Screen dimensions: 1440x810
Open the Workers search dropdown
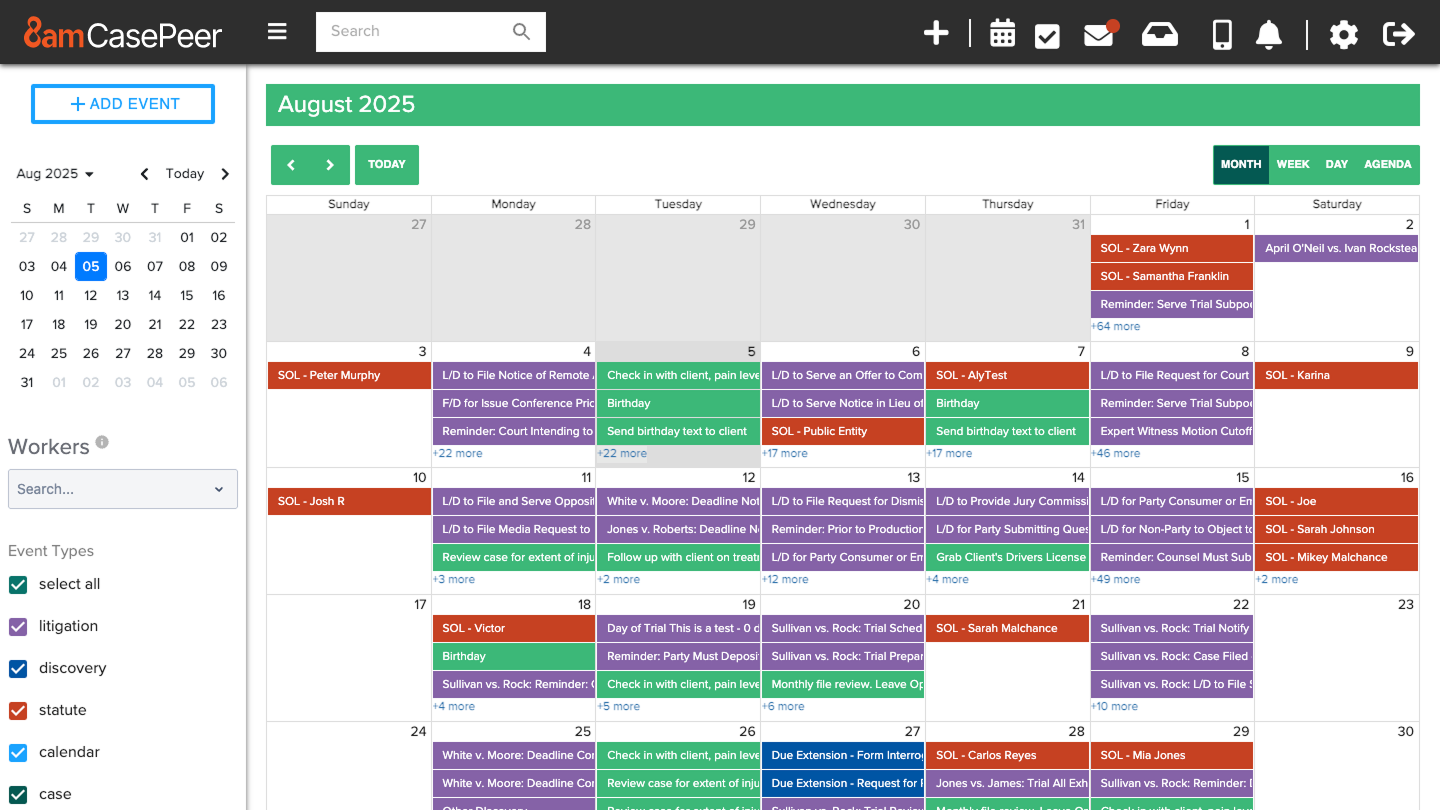coord(123,489)
